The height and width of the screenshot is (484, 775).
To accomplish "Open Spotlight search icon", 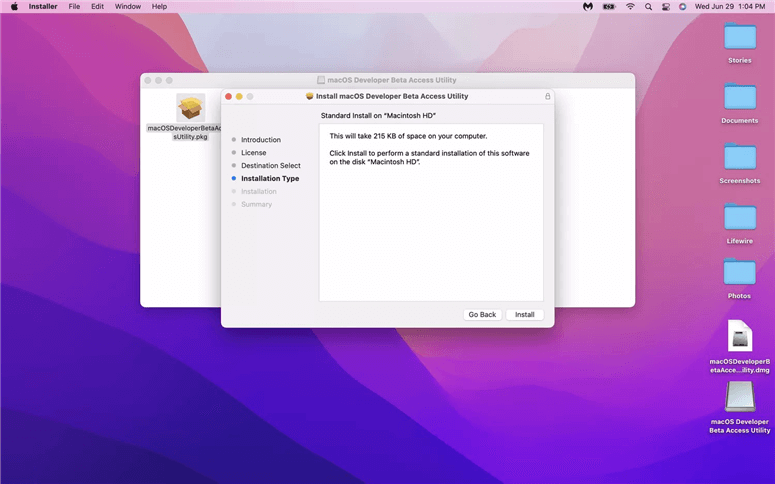I will coord(648,6).
